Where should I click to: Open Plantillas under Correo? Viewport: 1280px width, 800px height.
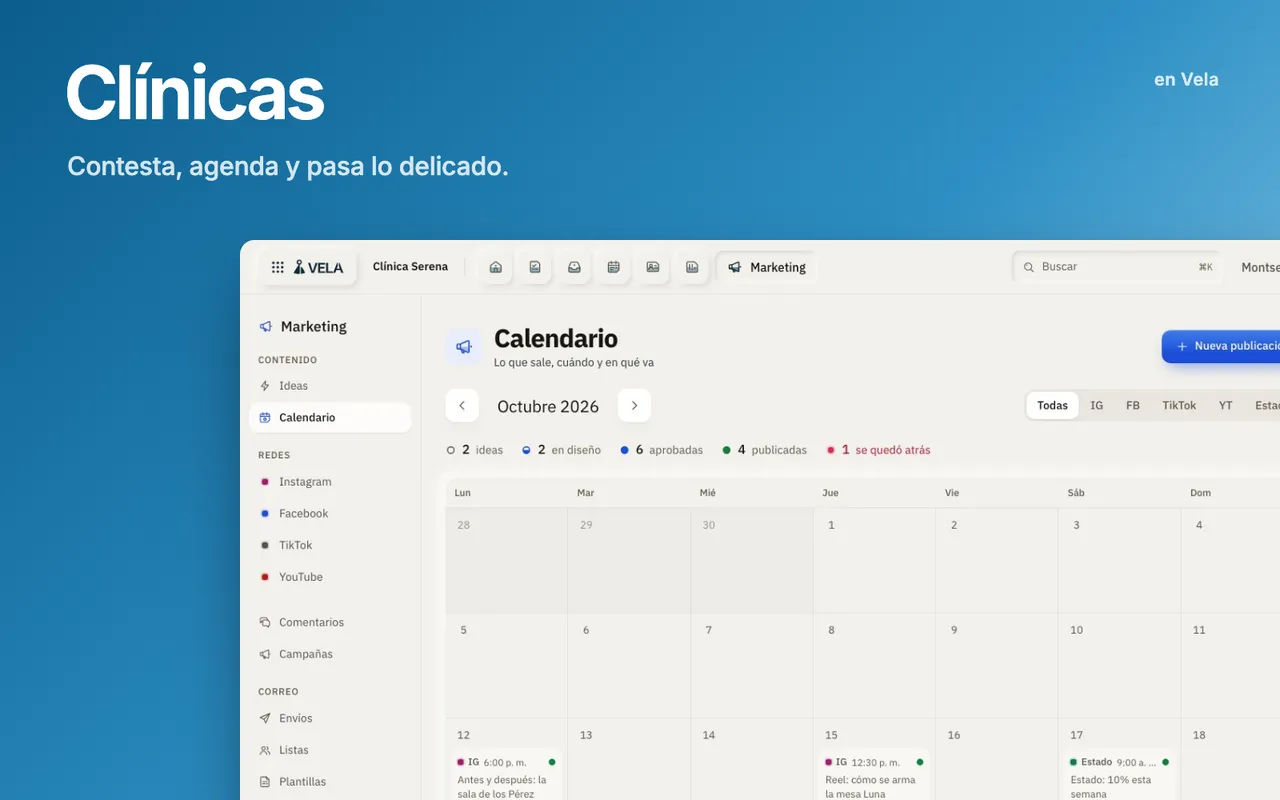[330, 782]
